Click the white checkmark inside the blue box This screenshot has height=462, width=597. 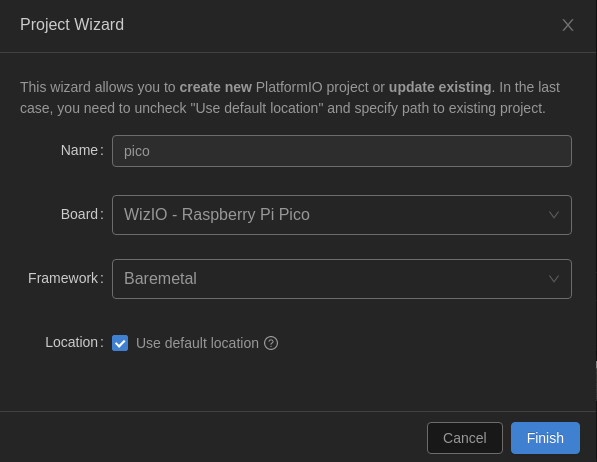click(120, 344)
